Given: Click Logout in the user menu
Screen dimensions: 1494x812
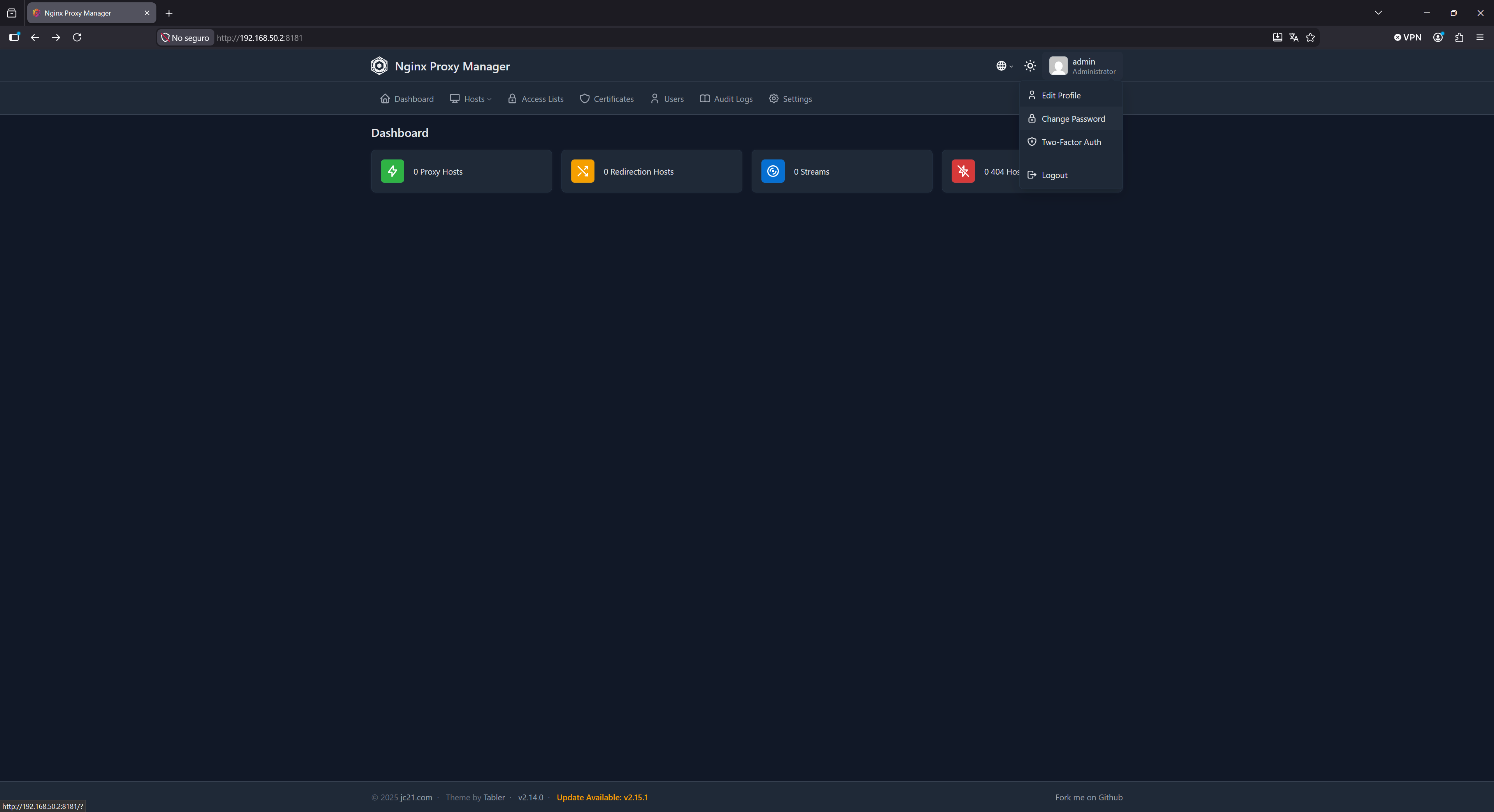Looking at the screenshot, I should 1071,175.
